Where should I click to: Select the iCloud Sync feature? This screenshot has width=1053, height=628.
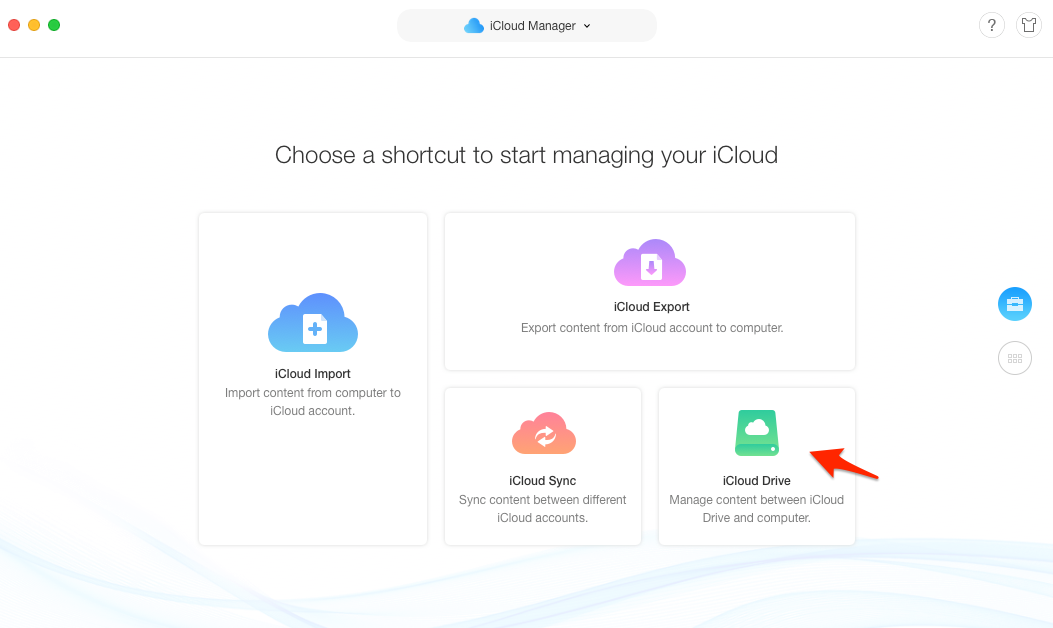[543, 466]
